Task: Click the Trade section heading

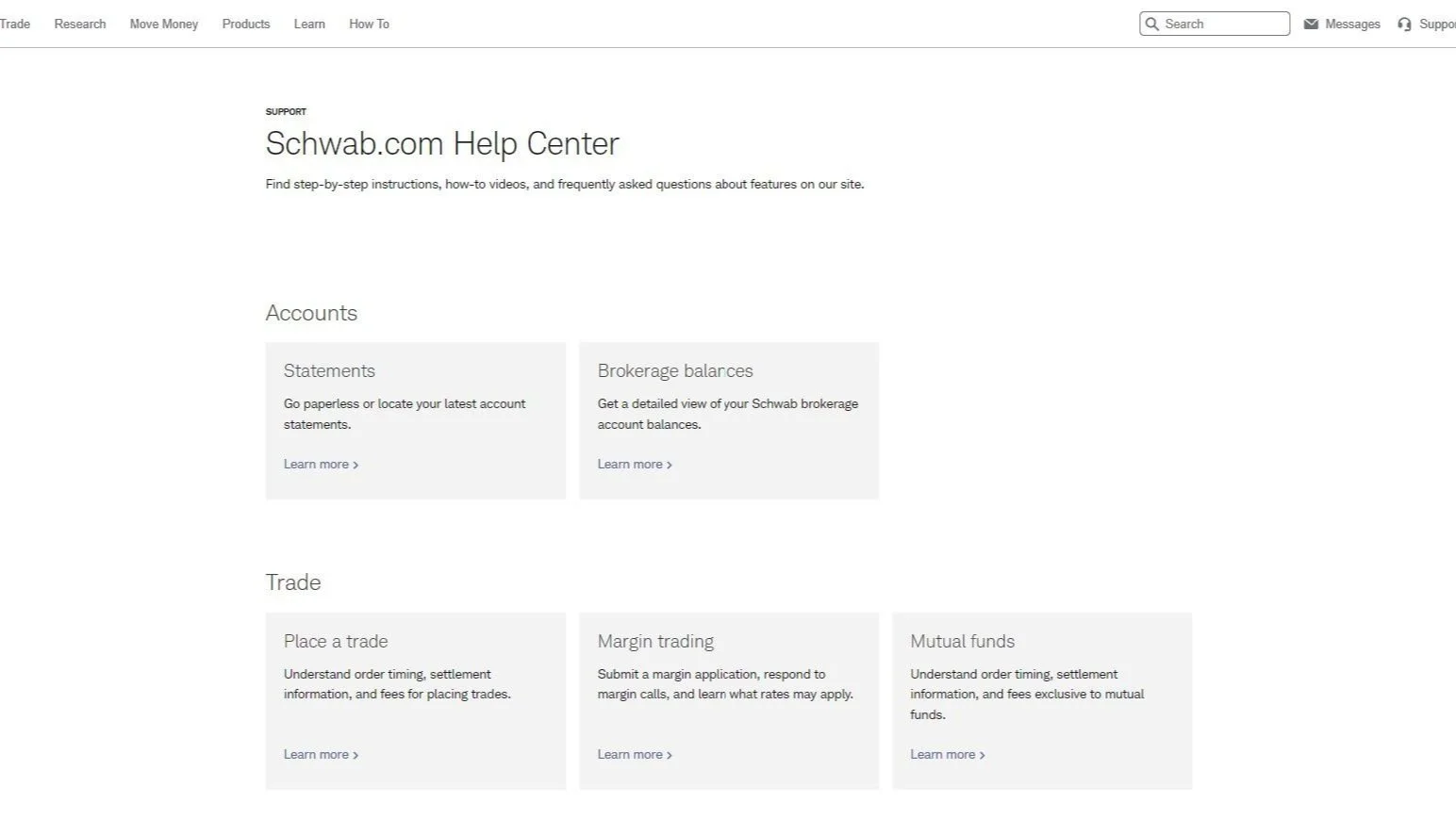Action: [293, 582]
